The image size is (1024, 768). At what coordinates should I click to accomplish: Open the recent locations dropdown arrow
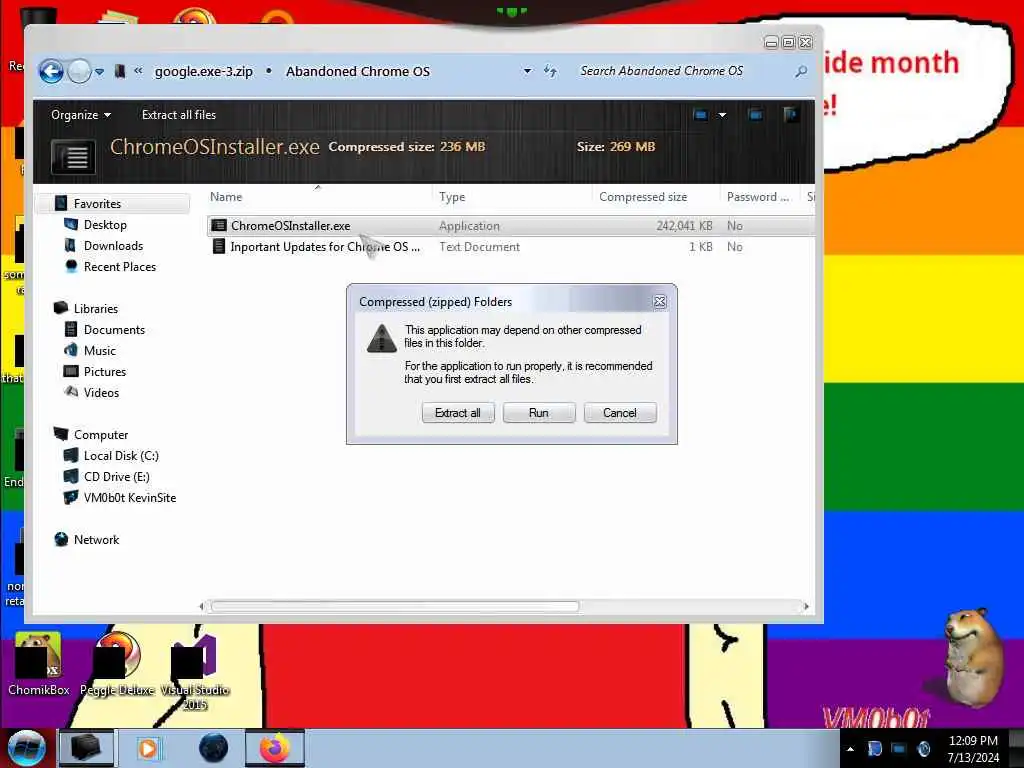99,72
